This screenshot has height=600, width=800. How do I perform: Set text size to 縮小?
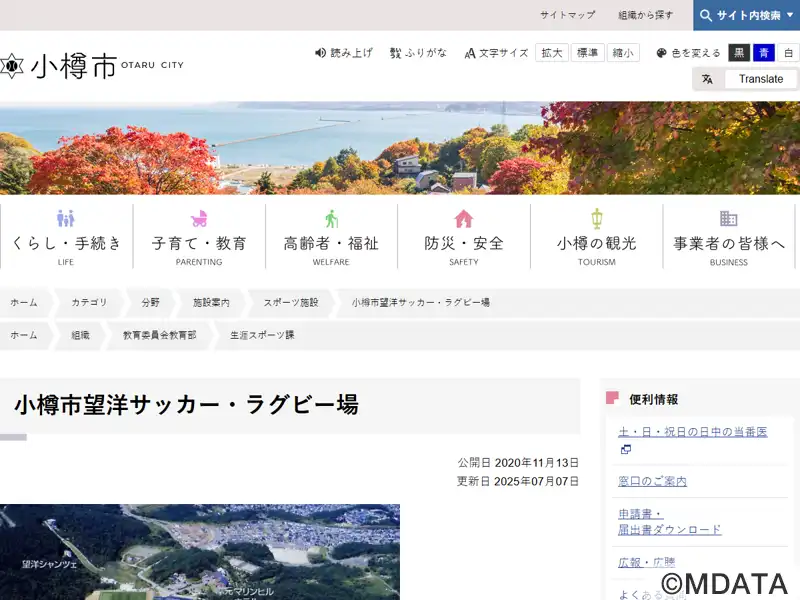pyautogui.click(x=623, y=53)
